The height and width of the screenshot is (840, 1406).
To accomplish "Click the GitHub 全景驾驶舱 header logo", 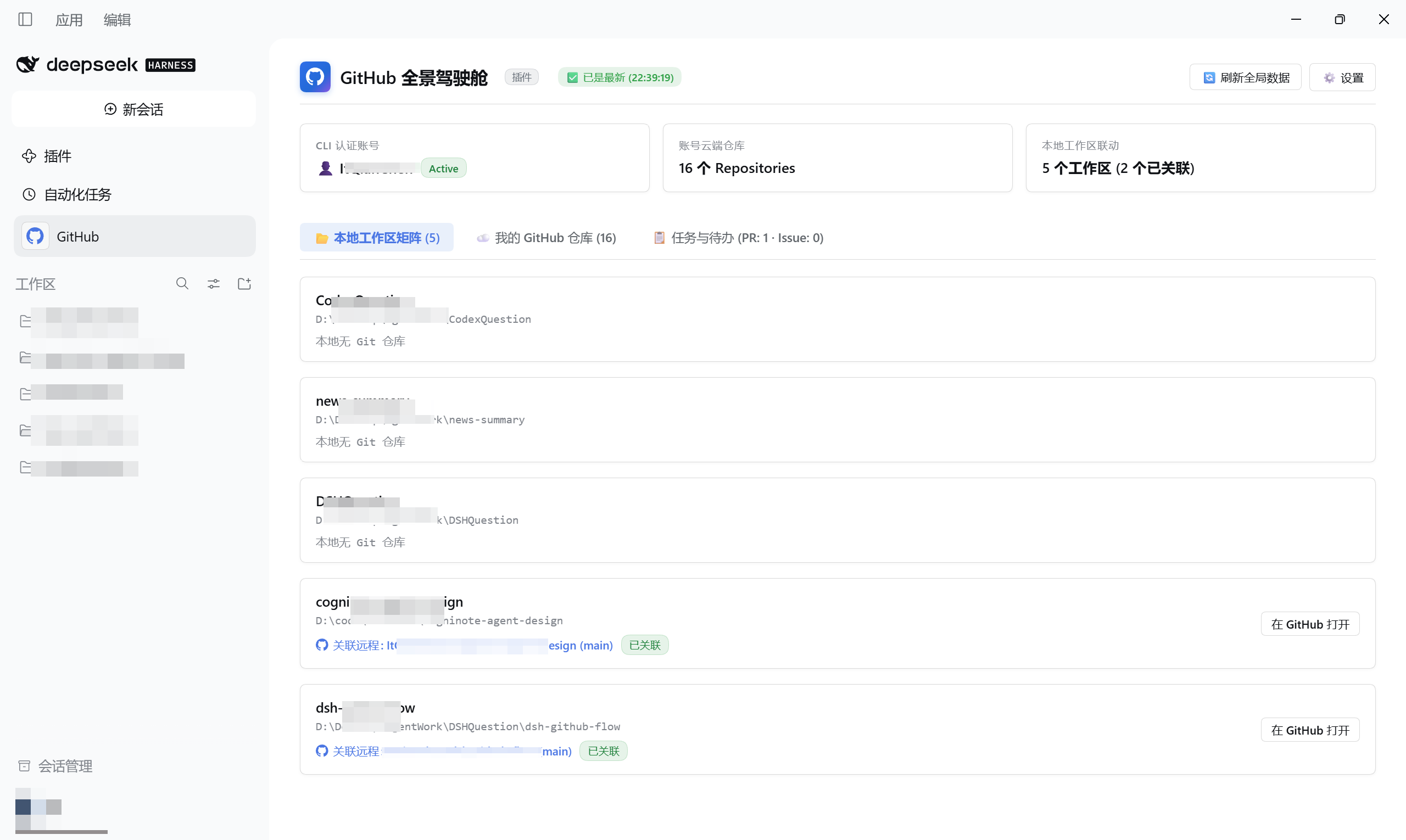I will point(315,77).
